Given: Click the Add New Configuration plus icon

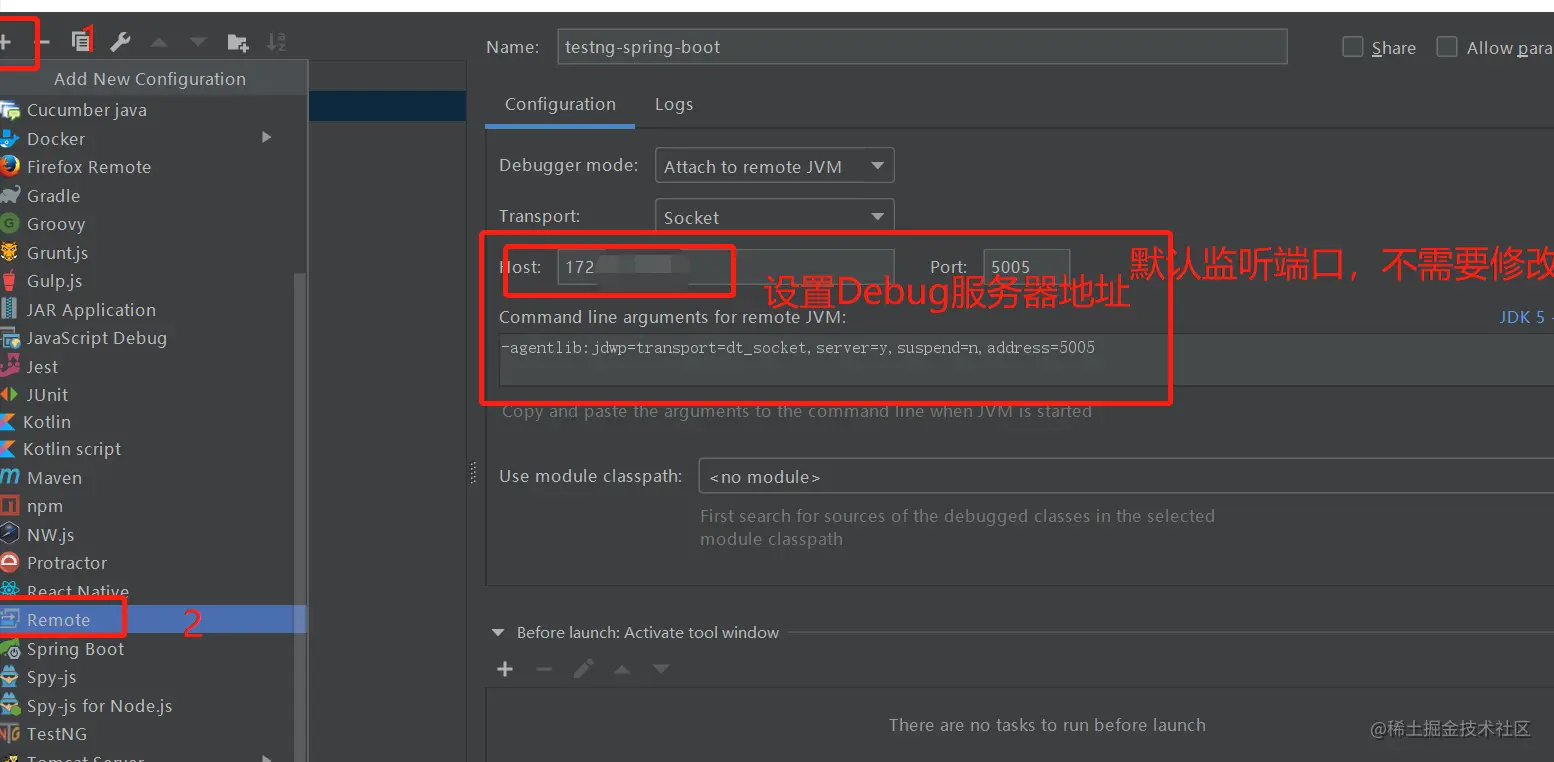Looking at the screenshot, I should tap(5, 42).
